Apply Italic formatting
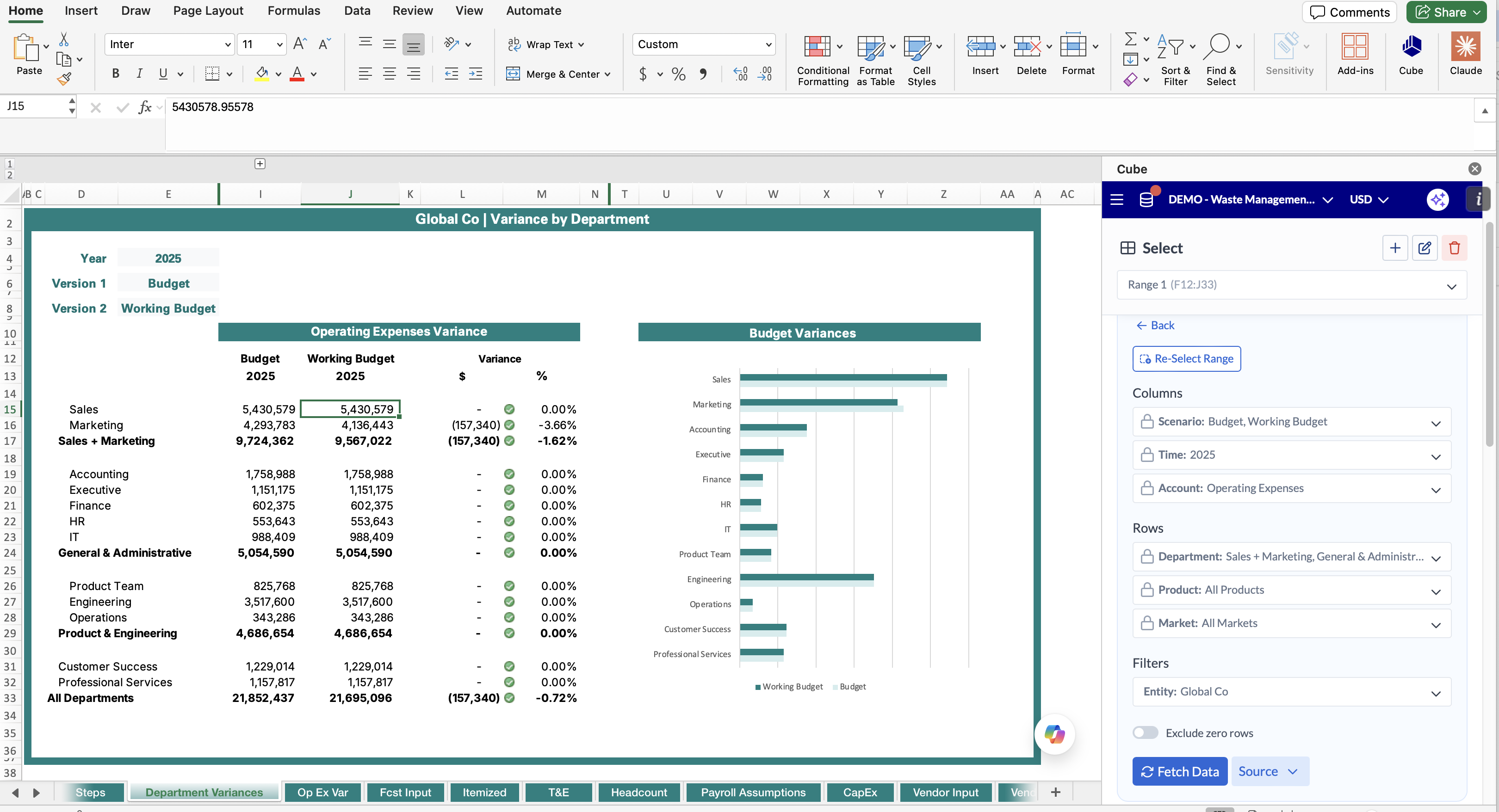 tap(139, 74)
